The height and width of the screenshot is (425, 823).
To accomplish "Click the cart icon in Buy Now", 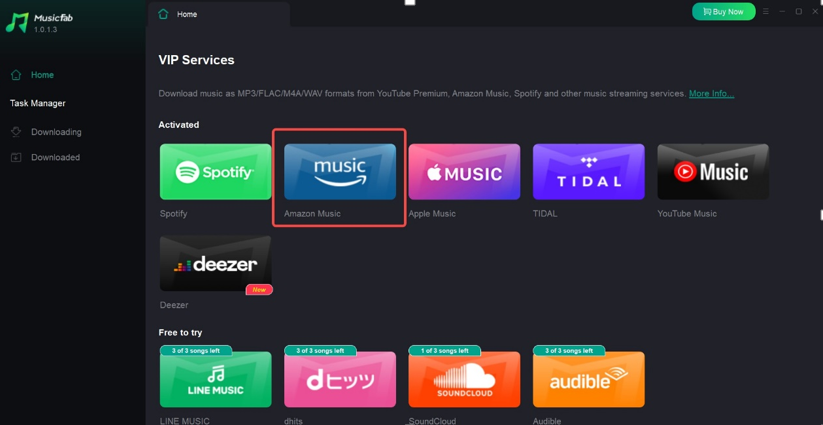I will (707, 12).
